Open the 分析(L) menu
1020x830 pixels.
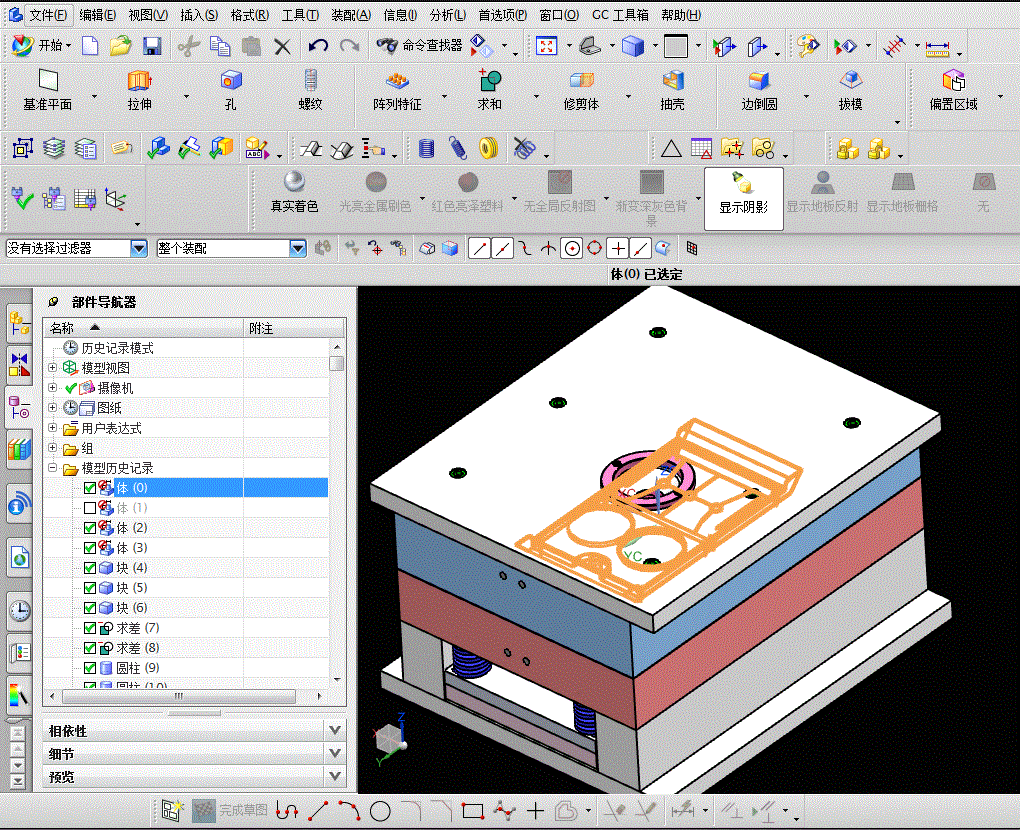pyautogui.click(x=448, y=15)
